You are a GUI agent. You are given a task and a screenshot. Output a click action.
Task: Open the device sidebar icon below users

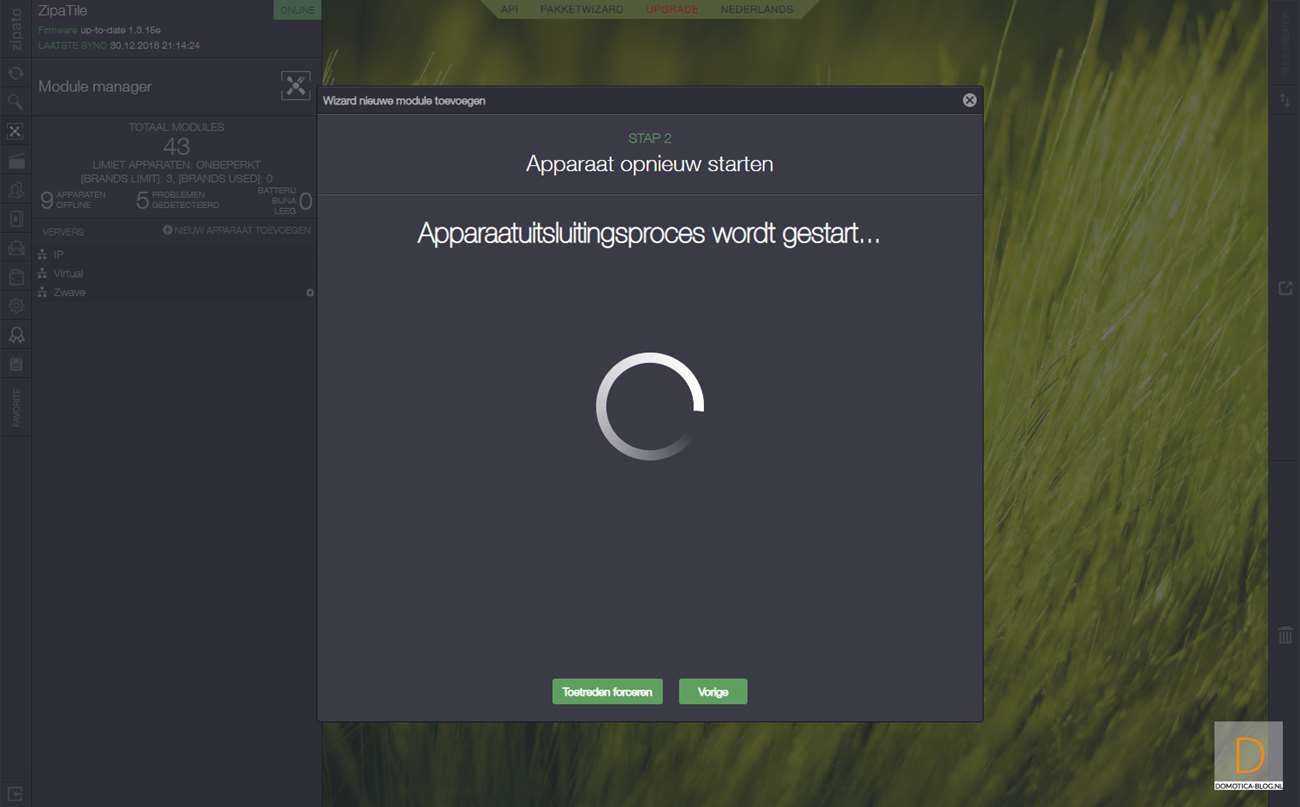point(16,218)
